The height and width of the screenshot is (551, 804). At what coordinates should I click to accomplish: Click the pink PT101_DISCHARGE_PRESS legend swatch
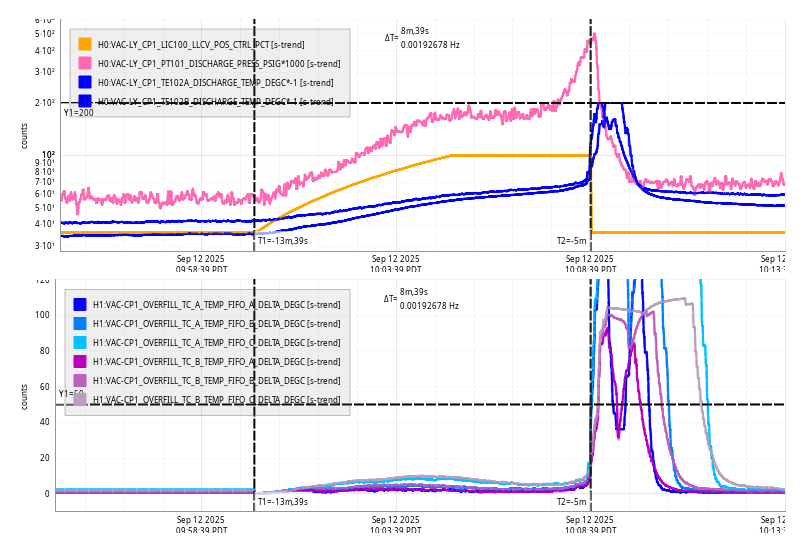[85, 63]
